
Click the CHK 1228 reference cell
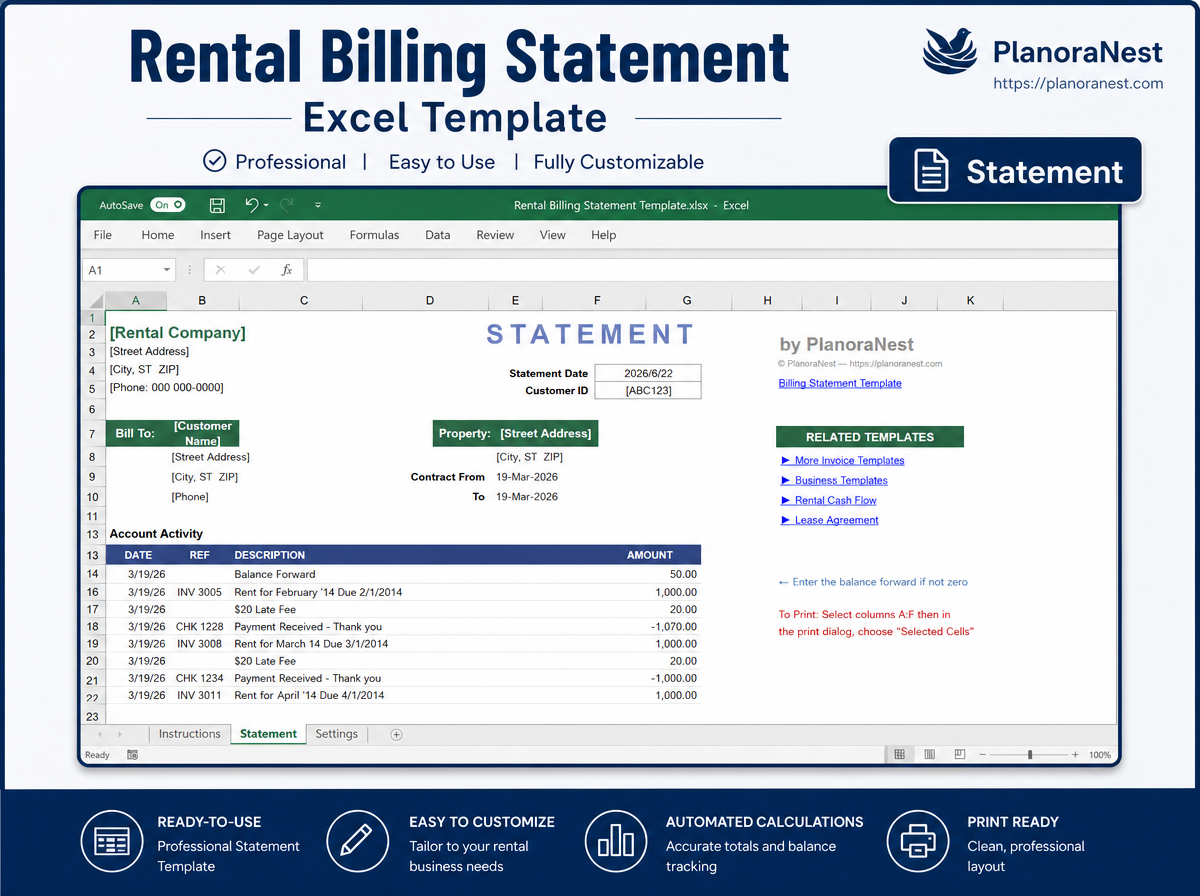199,627
